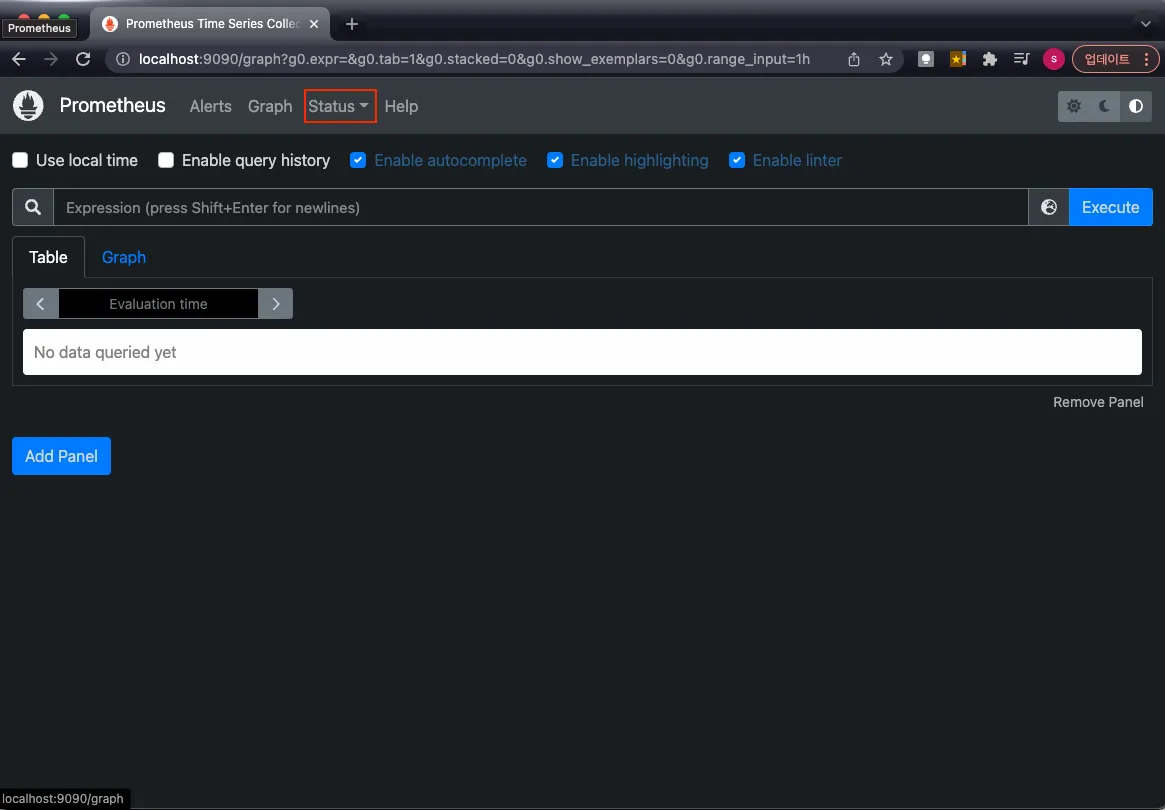Click the Prometheus brand title
This screenshot has width=1165, height=810.
coord(112,106)
